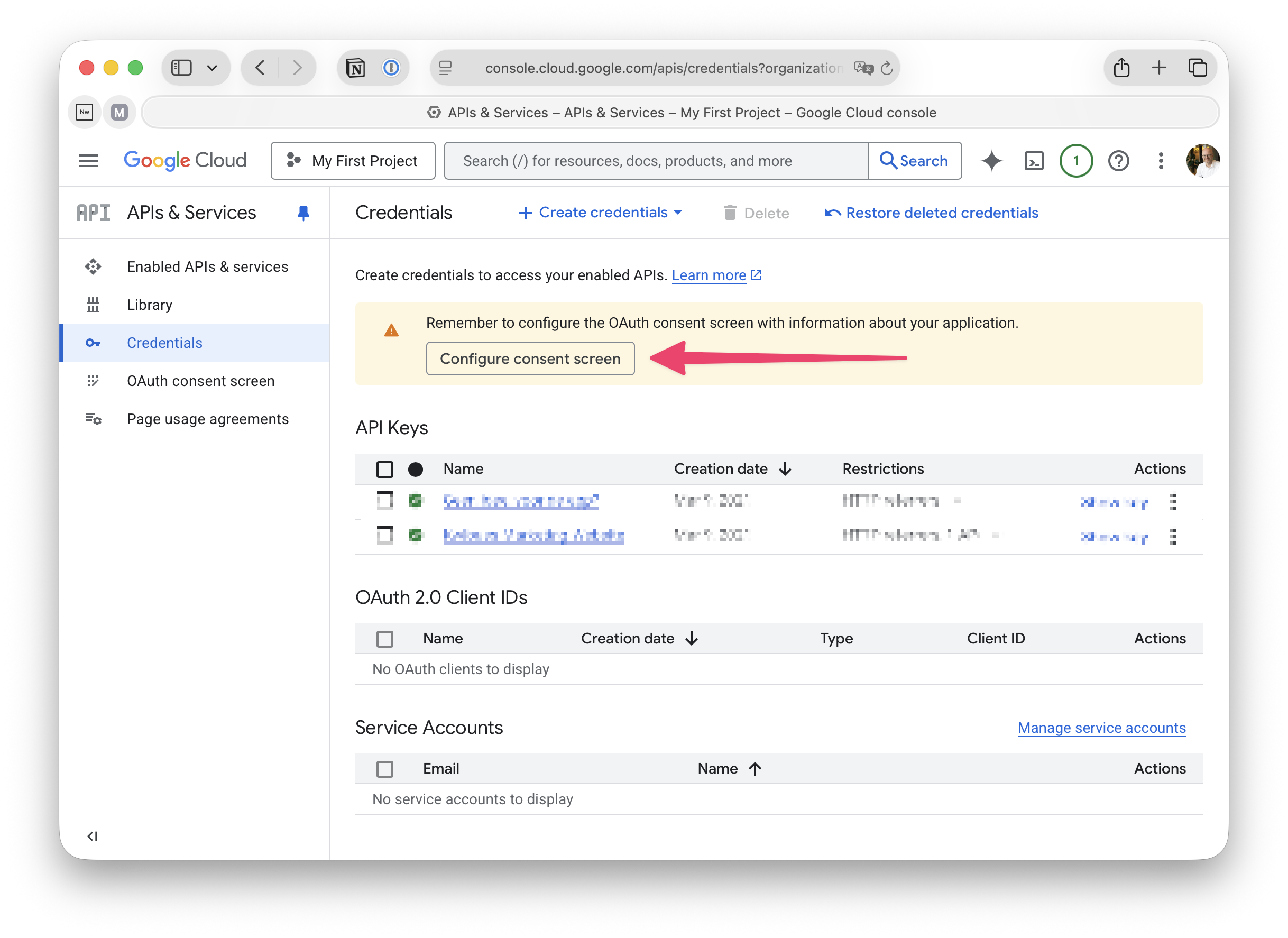Check the API Keys select-all checkbox
This screenshot has height=938, width=1288.
(384, 469)
